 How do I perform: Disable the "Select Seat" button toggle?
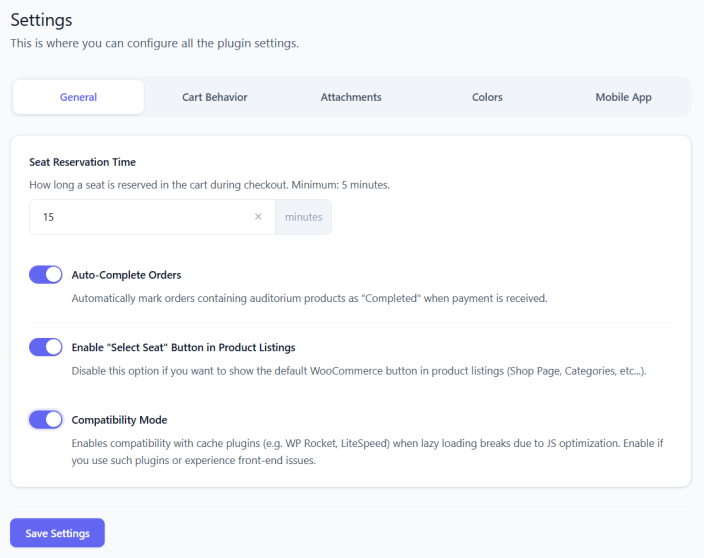coord(46,347)
